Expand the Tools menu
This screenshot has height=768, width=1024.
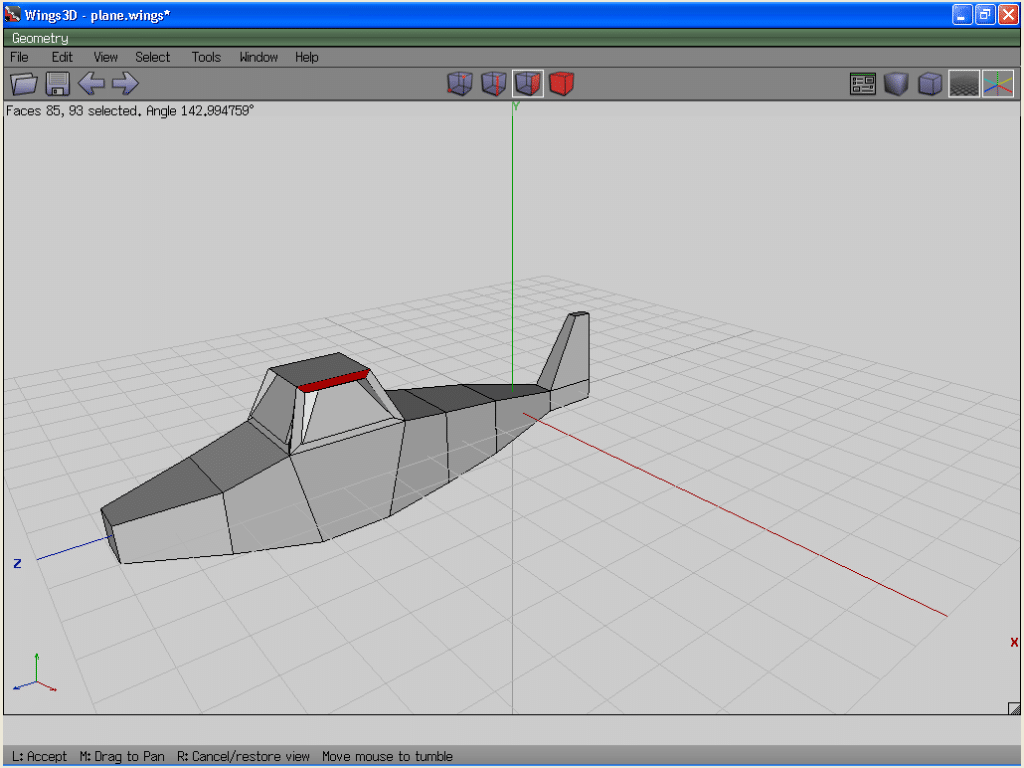[x=206, y=57]
